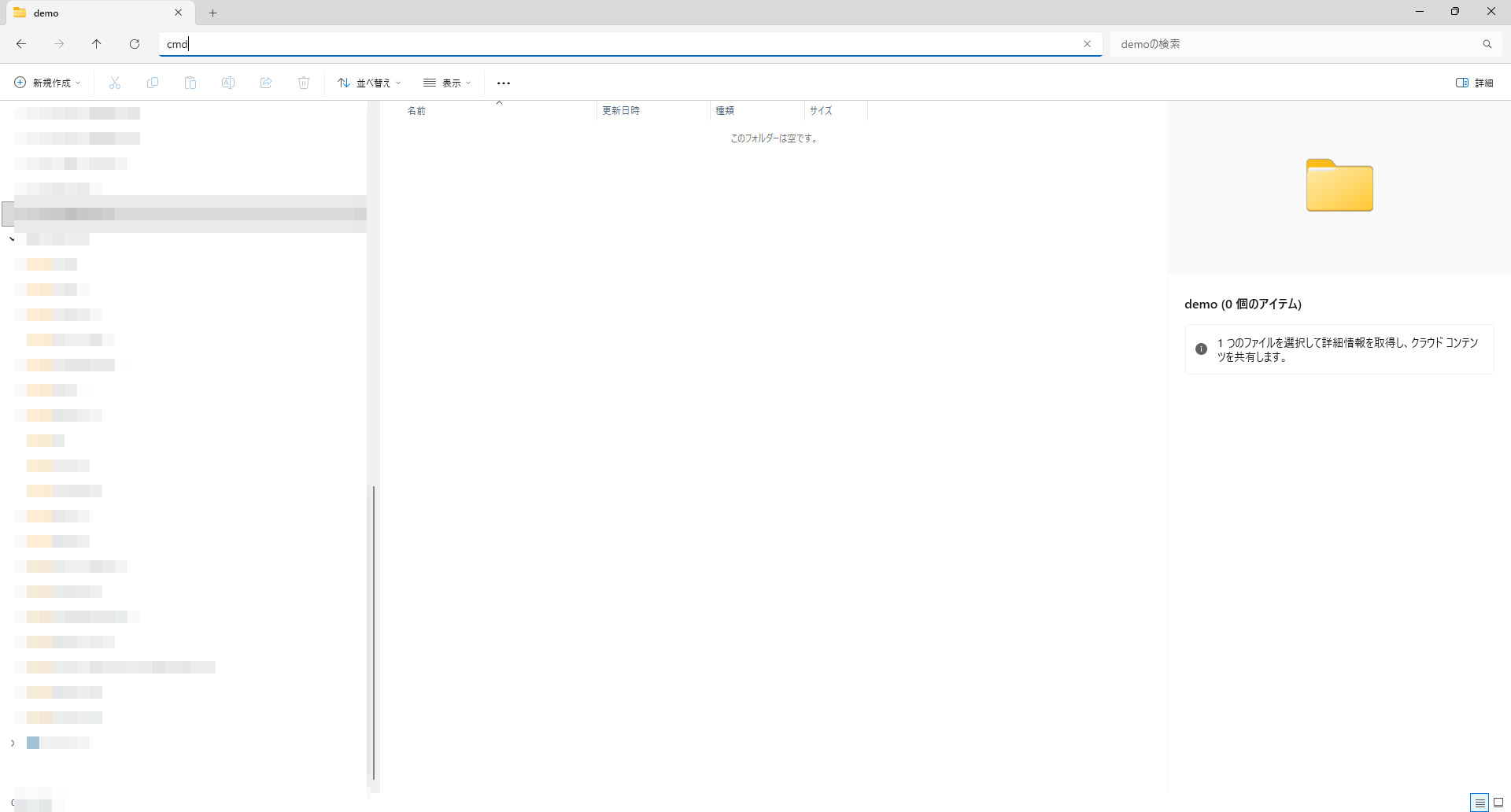The width and height of the screenshot is (1511, 812).
Task: Refresh the demo folder view
Action: click(135, 44)
